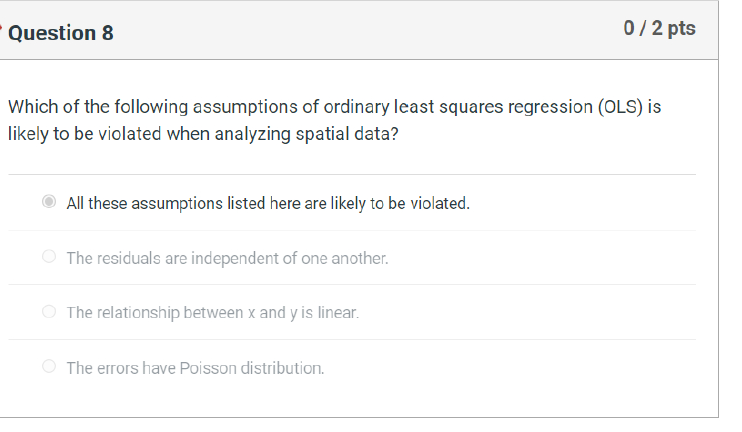The image size is (742, 432).
Task: Choose the "residuals are independent" radio button
Action: click(49, 258)
